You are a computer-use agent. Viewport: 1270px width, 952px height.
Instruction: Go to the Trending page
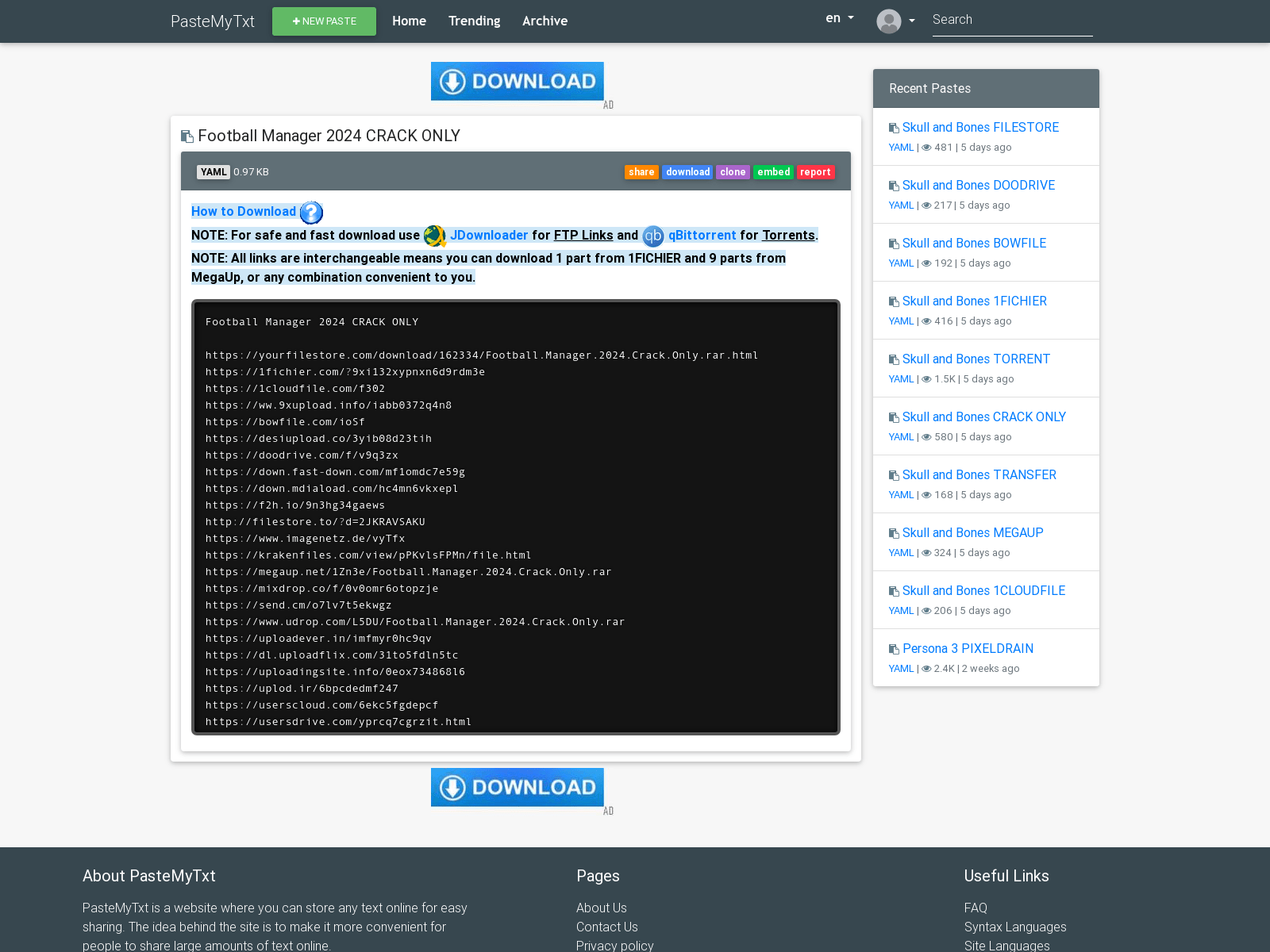click(x=474, y=21)
